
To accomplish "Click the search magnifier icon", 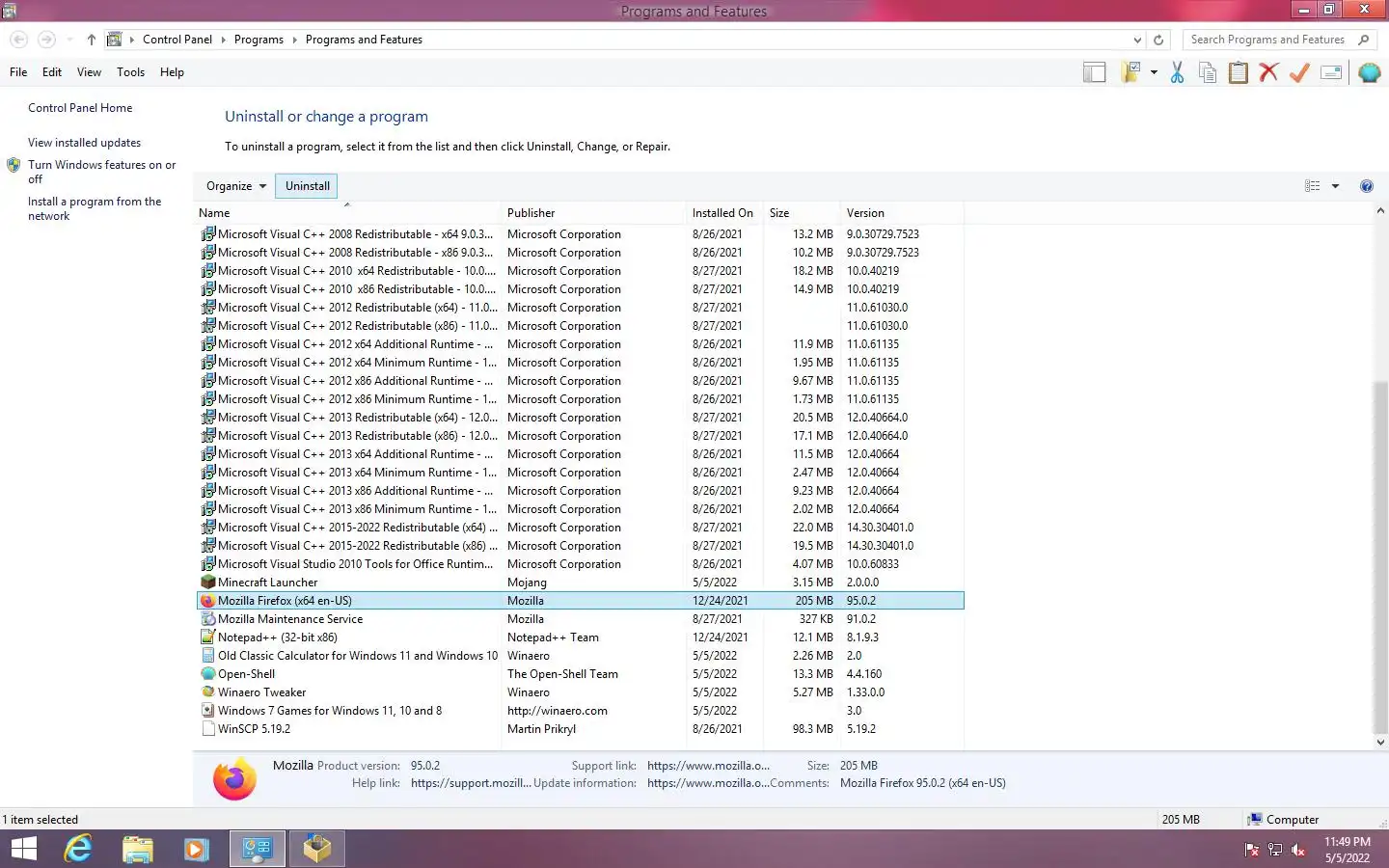I will 1363,40.
